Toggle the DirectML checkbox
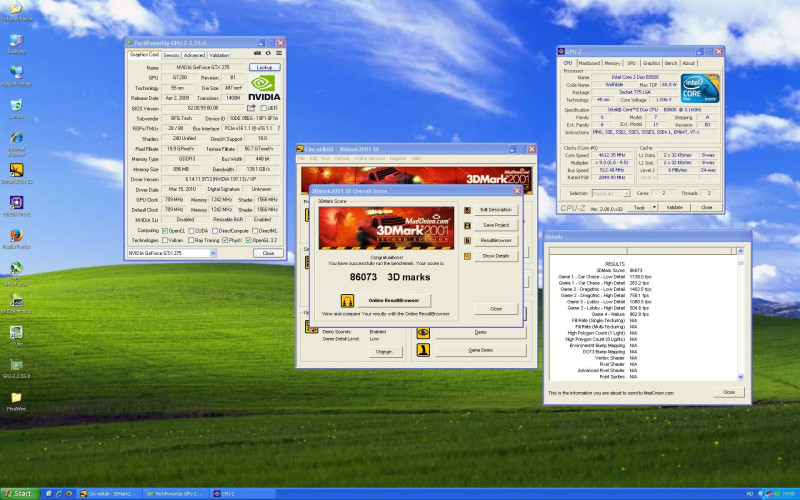This screenshot has width=800, height=500. tap(255, 231)
